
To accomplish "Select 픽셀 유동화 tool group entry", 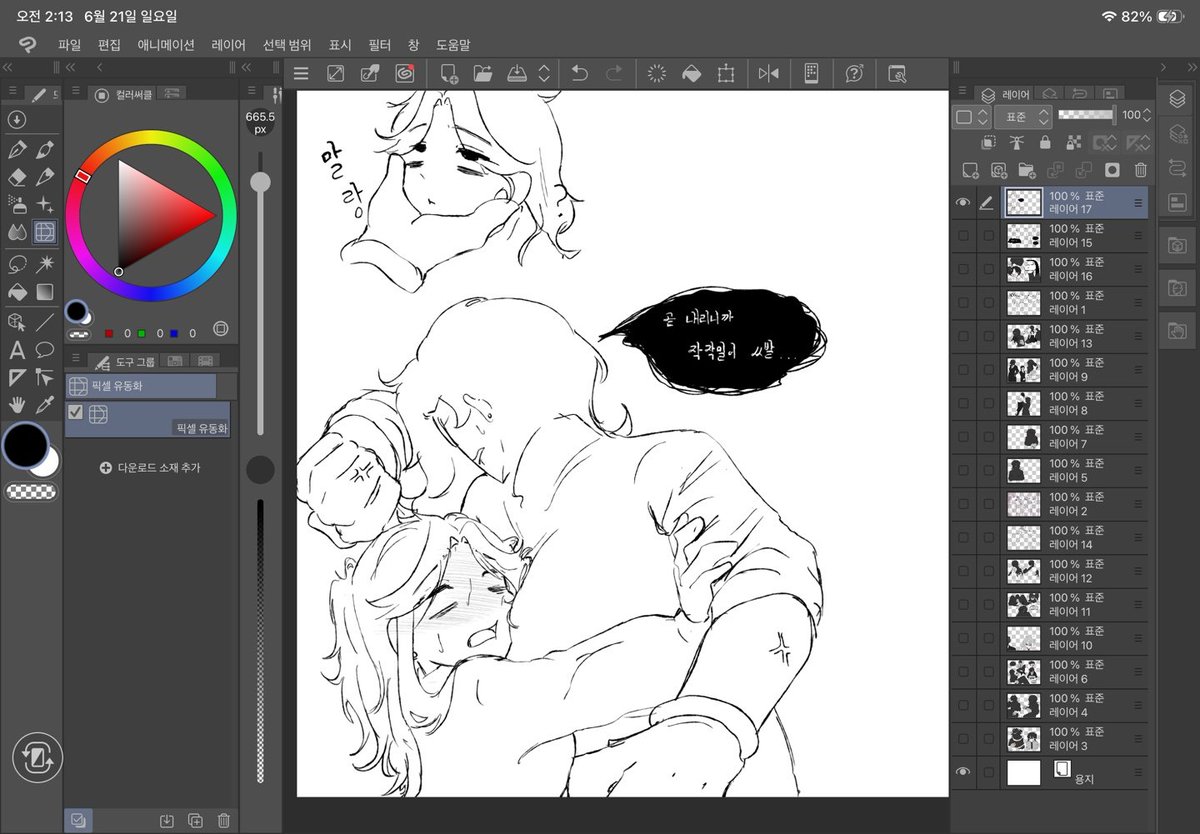I will 141,386.
